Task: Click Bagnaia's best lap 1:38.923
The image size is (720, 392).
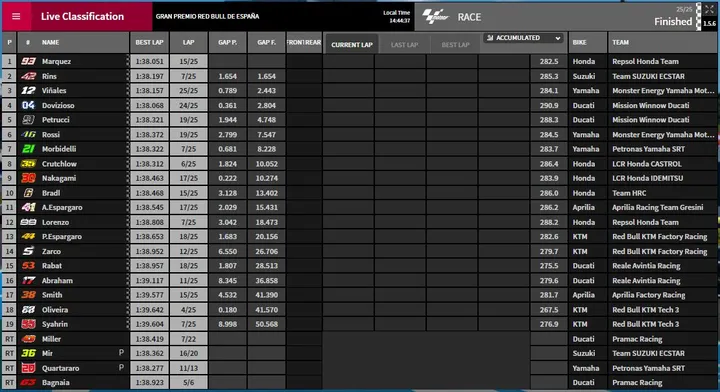Action: point(149,382)
